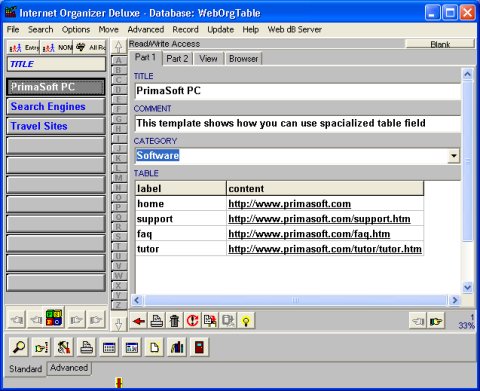Screen dimensions: 480x391
Task: Open the Options menu
Action: (x=76, y=29)
